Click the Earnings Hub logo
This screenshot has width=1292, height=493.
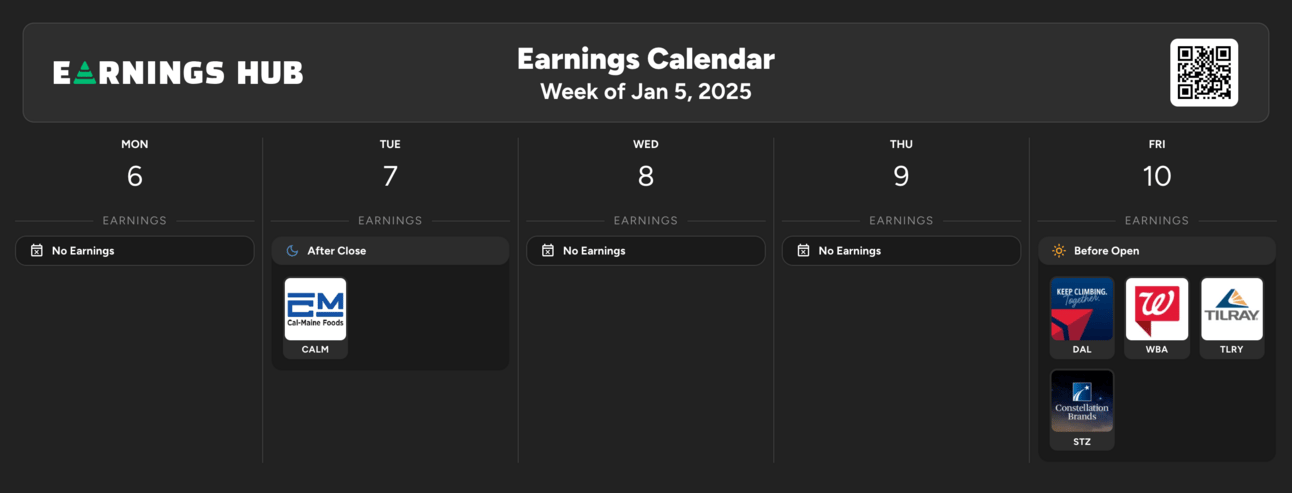tap(178, 73)
